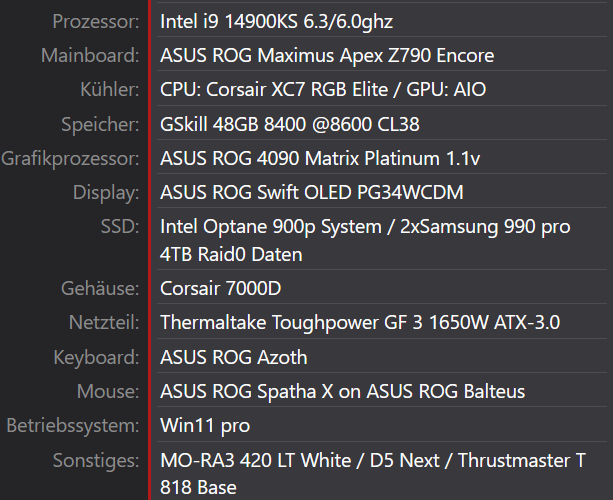The height and width of the screenshot is (500, 613).
Task: Click the Win11 pro operating system value
Action: [x=205, y=425]
